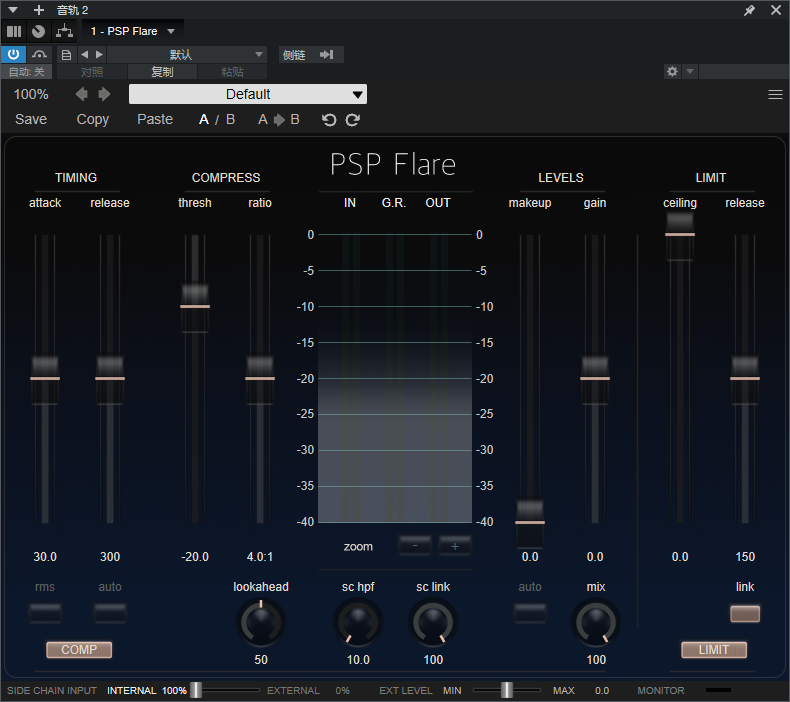Screen dimensions: 790x702
Task: Click the 复制 copy item
Action: [162, 72]
